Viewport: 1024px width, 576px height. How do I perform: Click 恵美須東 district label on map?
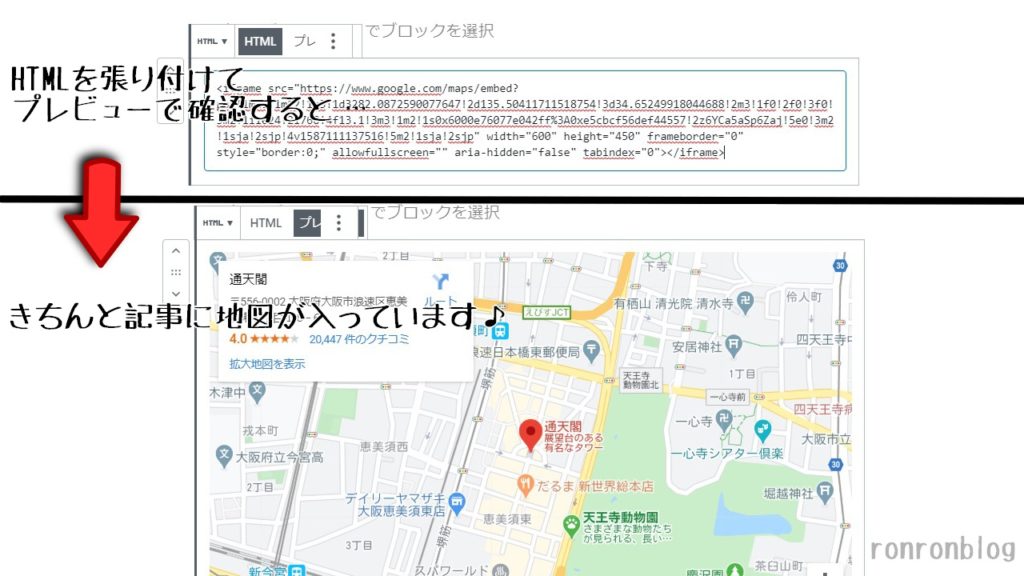tap(507, 519)
